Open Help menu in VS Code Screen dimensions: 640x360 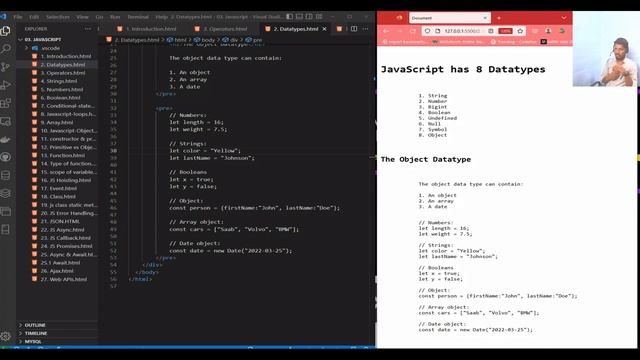point(162,17)
